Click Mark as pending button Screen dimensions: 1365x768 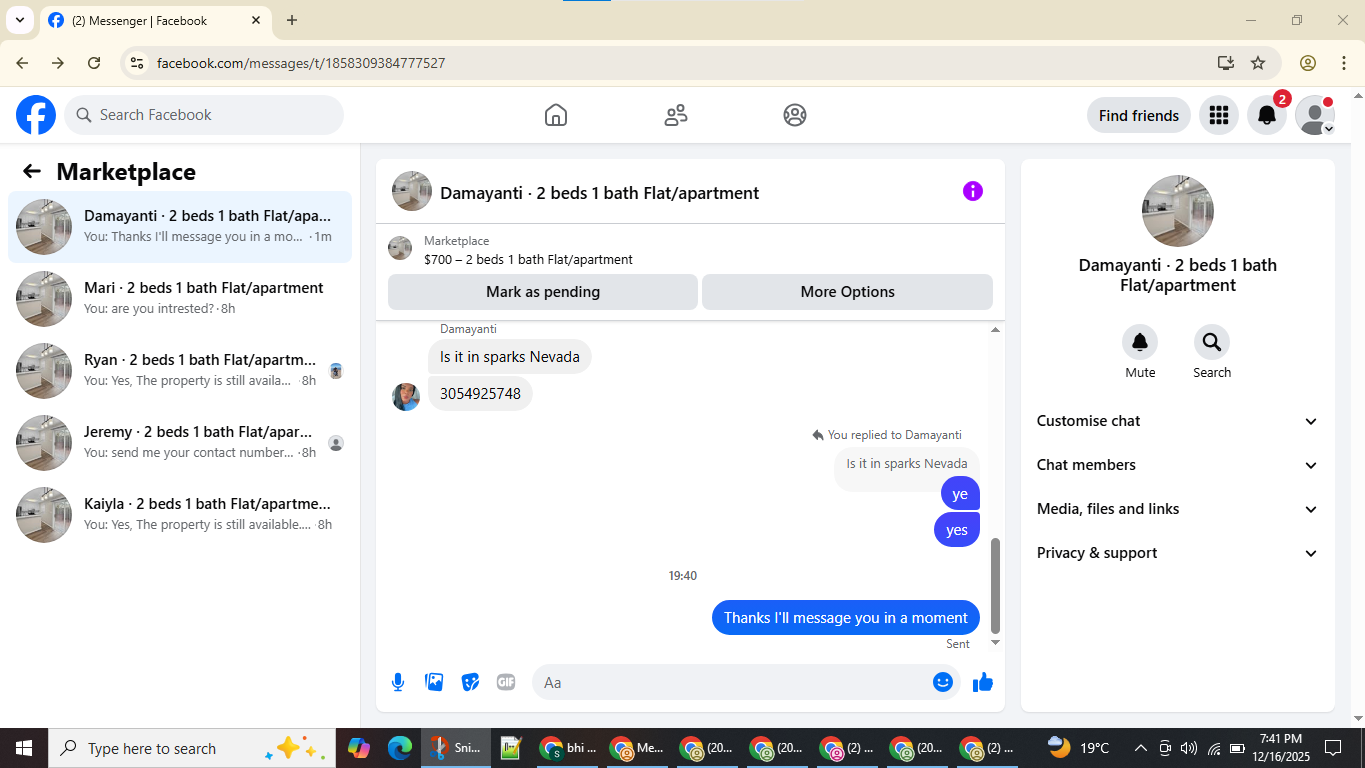click(x=543, y=292)
